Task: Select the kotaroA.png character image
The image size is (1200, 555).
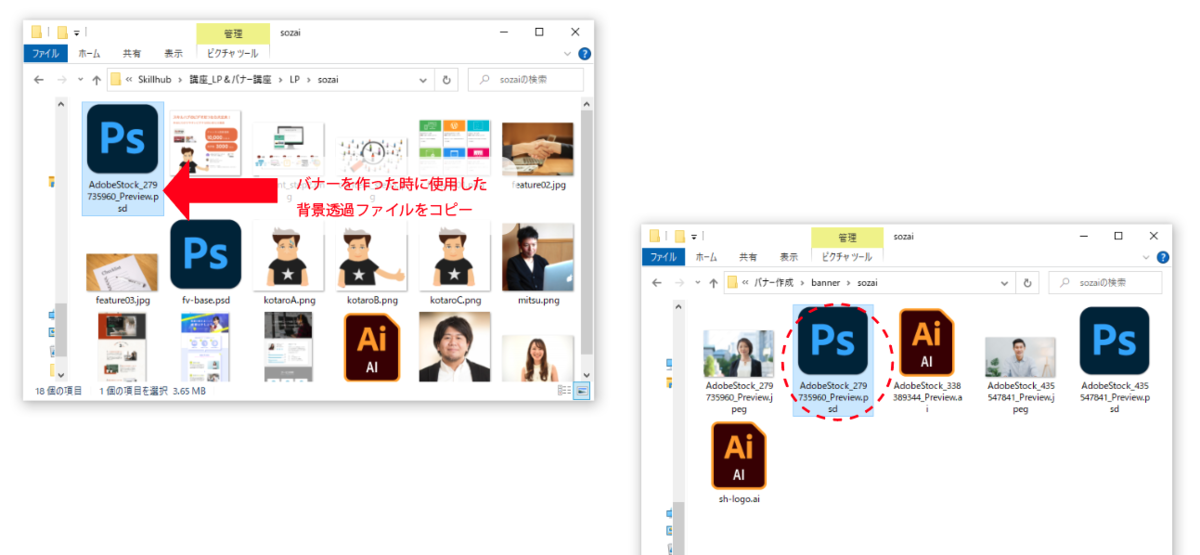Action: tap(289, 262)
